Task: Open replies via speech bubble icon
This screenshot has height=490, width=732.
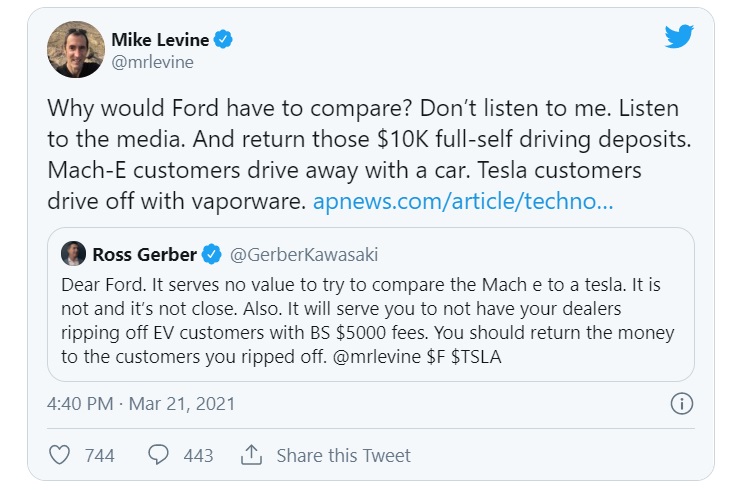Action: point(158,455)
